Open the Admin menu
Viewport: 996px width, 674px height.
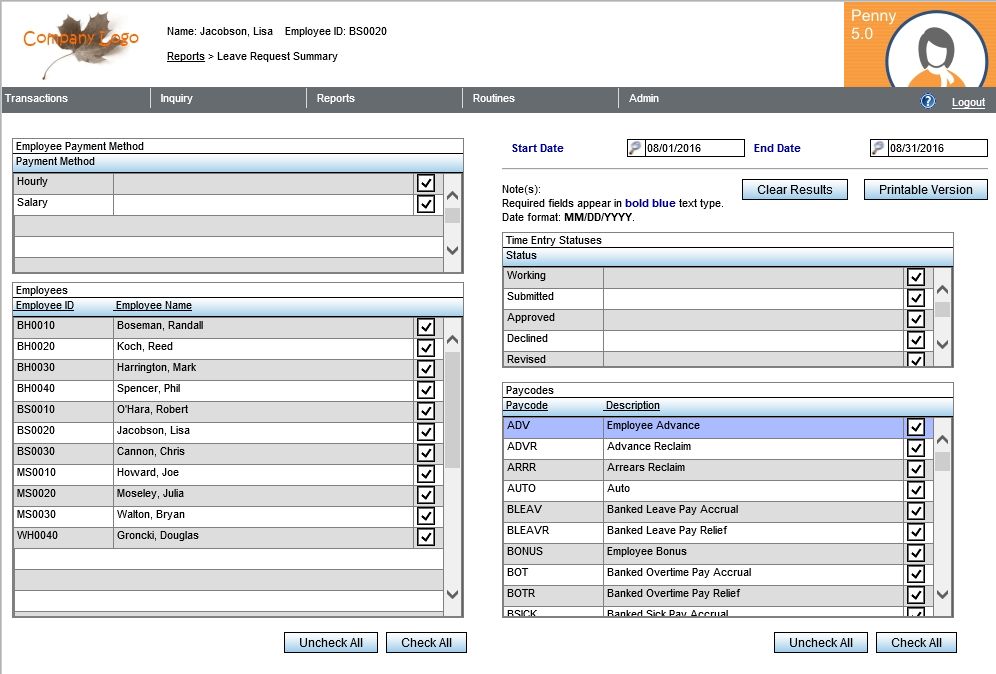tap(644, 98)
